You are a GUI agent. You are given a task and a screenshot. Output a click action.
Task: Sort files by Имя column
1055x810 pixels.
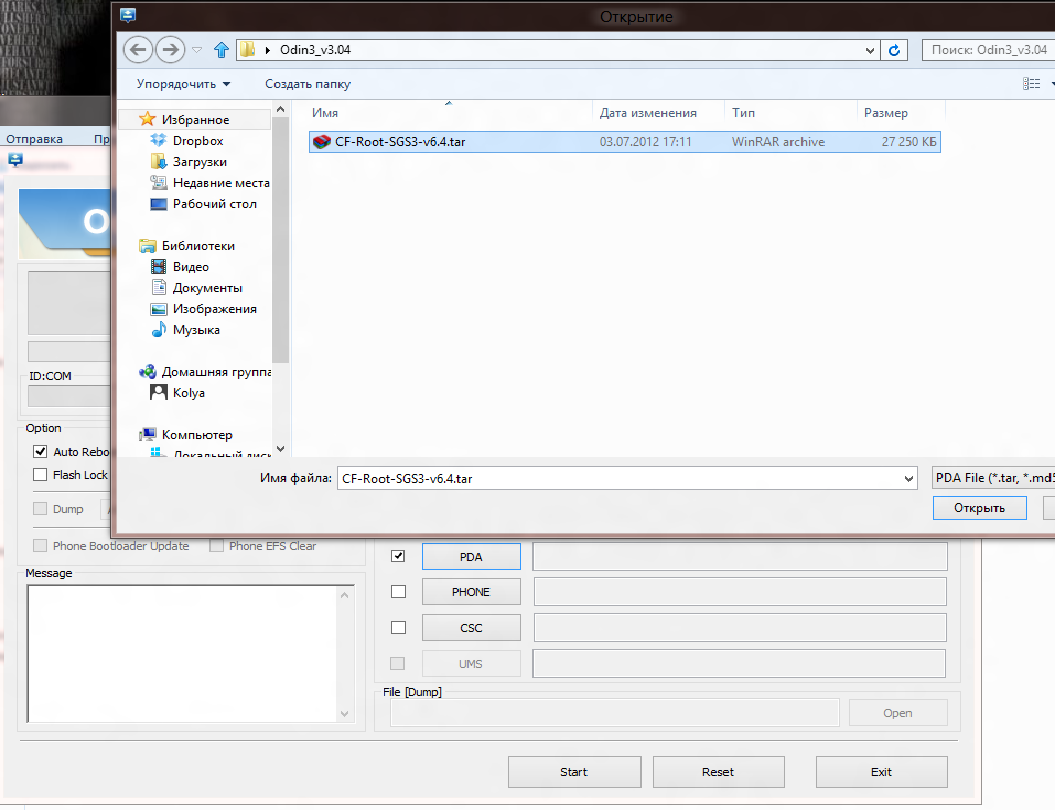click(x=325, y=113)
